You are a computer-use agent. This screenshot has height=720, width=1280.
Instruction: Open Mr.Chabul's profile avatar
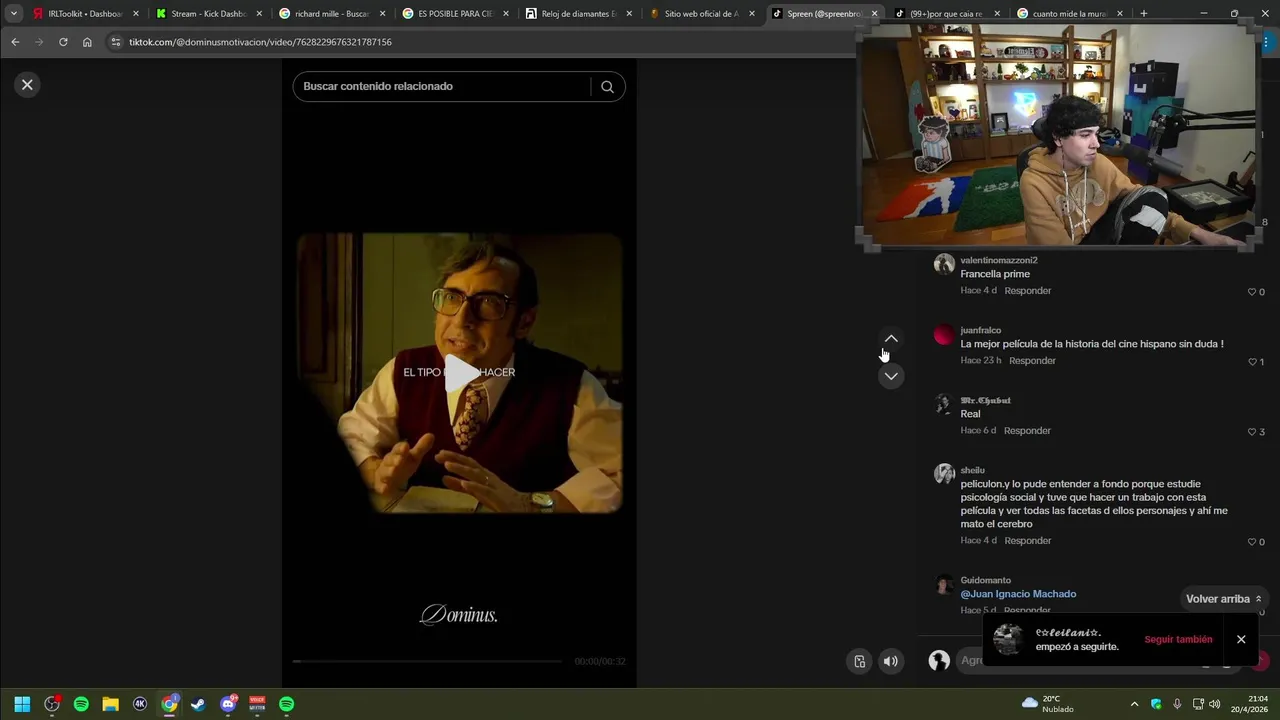[944, 404]
